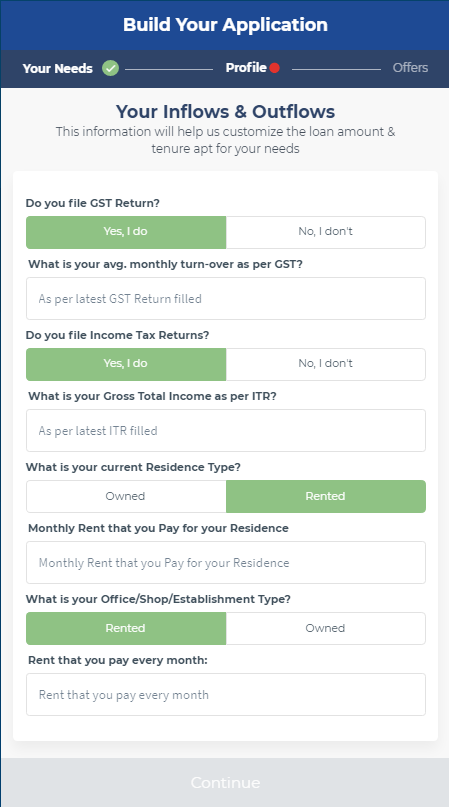Focus the avg. monthly GST turn-over field

(226, 299)
